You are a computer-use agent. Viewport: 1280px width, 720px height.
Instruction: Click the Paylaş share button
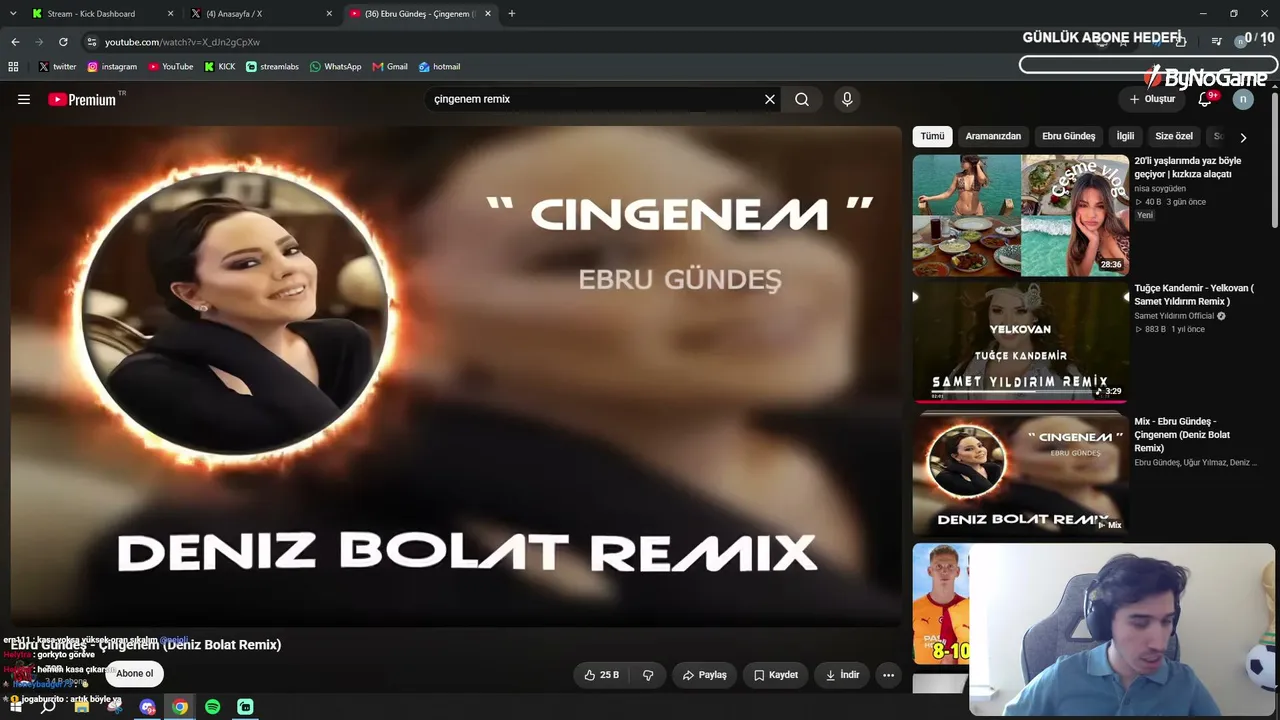click(704, 675)
